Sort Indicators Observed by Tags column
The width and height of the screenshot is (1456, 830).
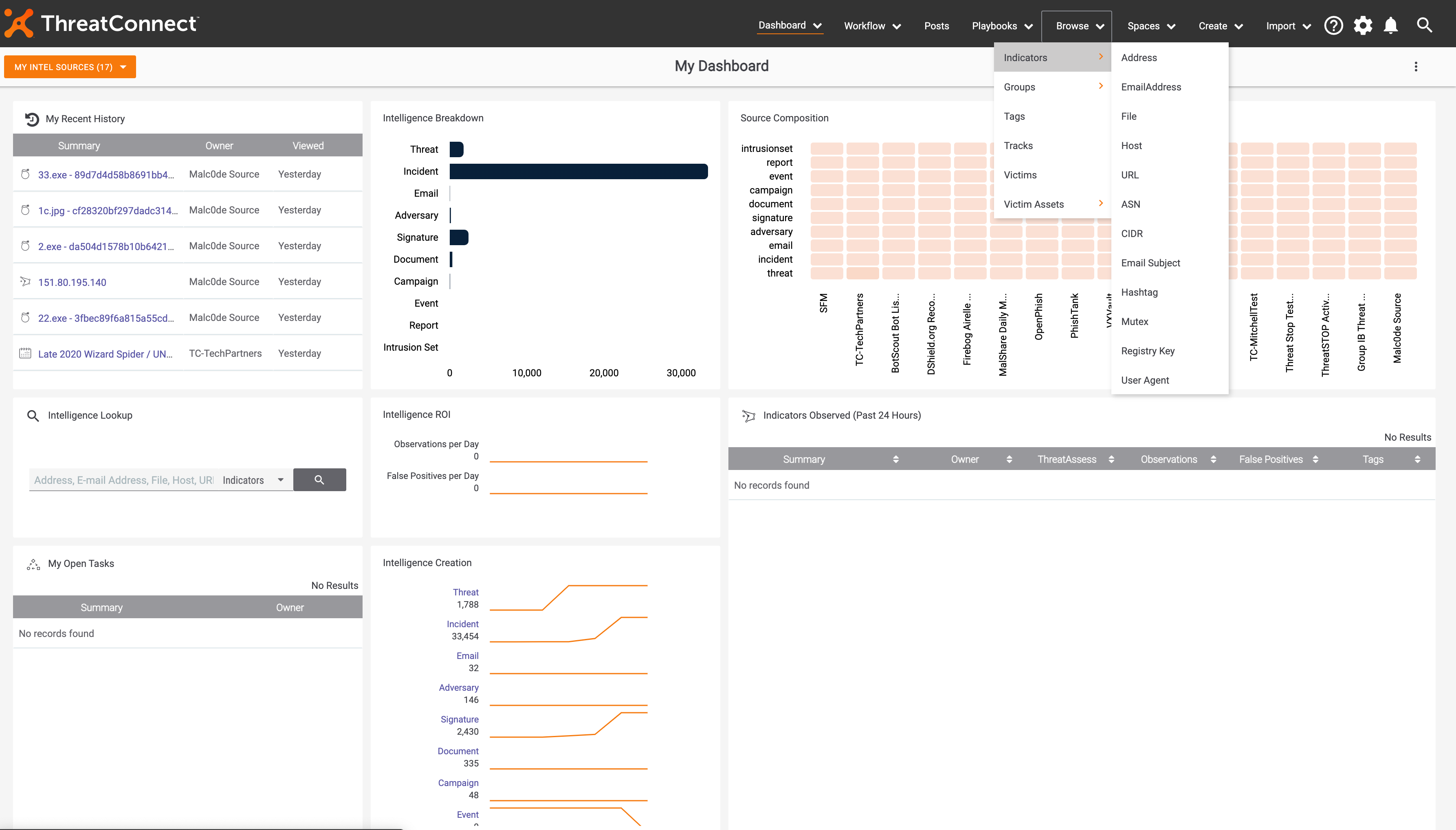1417,459
